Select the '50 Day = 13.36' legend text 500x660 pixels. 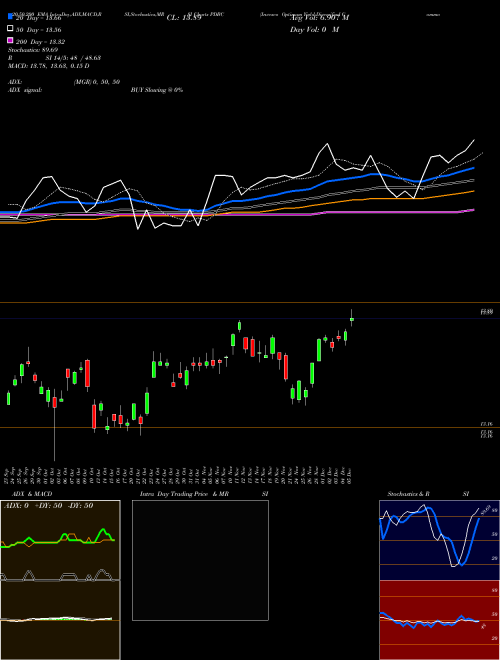tap(39, 30)
